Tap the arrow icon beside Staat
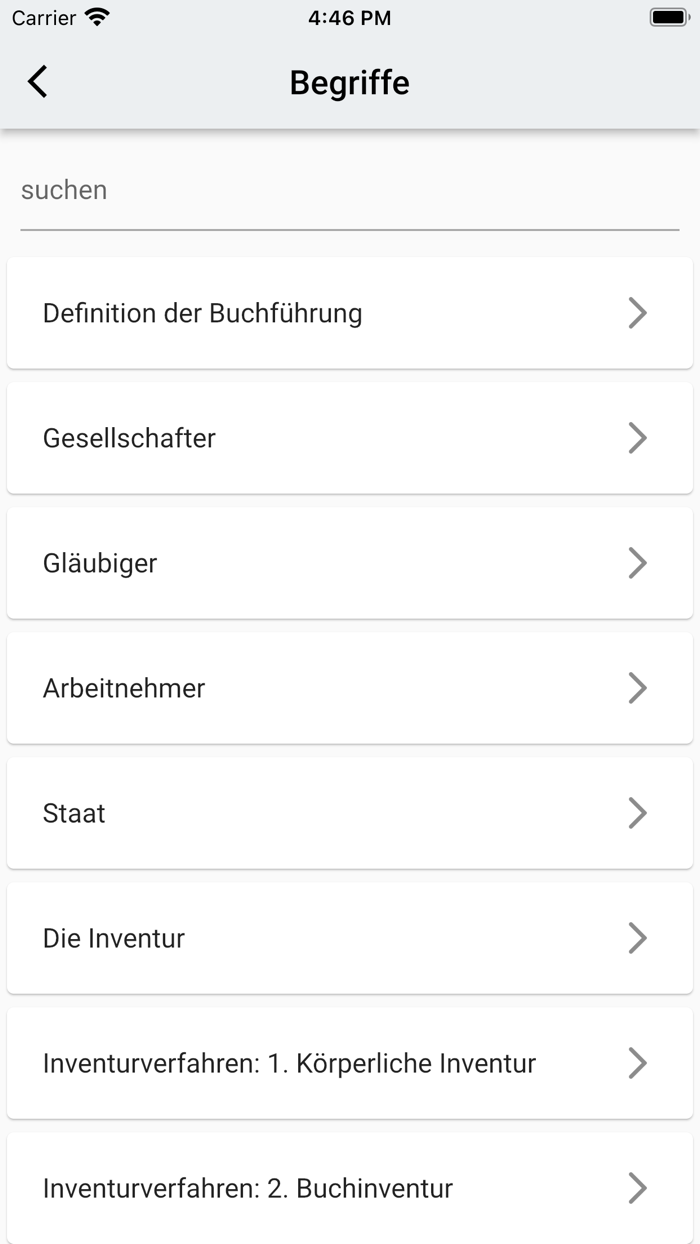Image resolution: width=700 pixels, height=1244 pixels. point(637,813)
